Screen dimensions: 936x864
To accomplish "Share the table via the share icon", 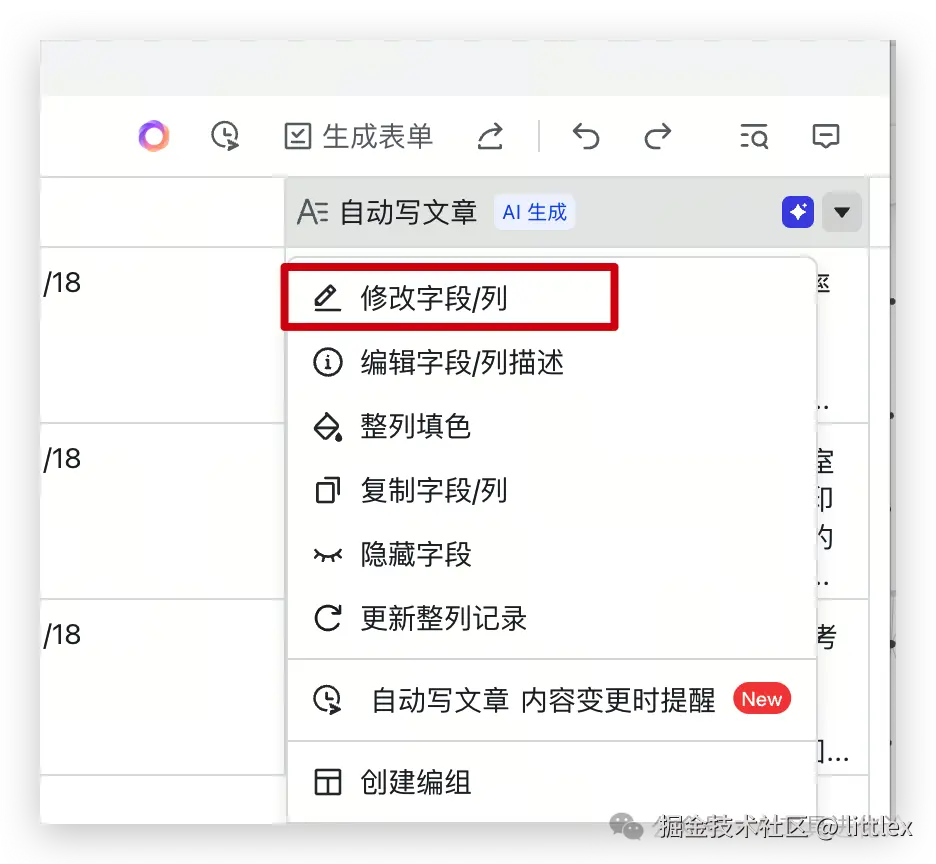I will coord(490,136).
